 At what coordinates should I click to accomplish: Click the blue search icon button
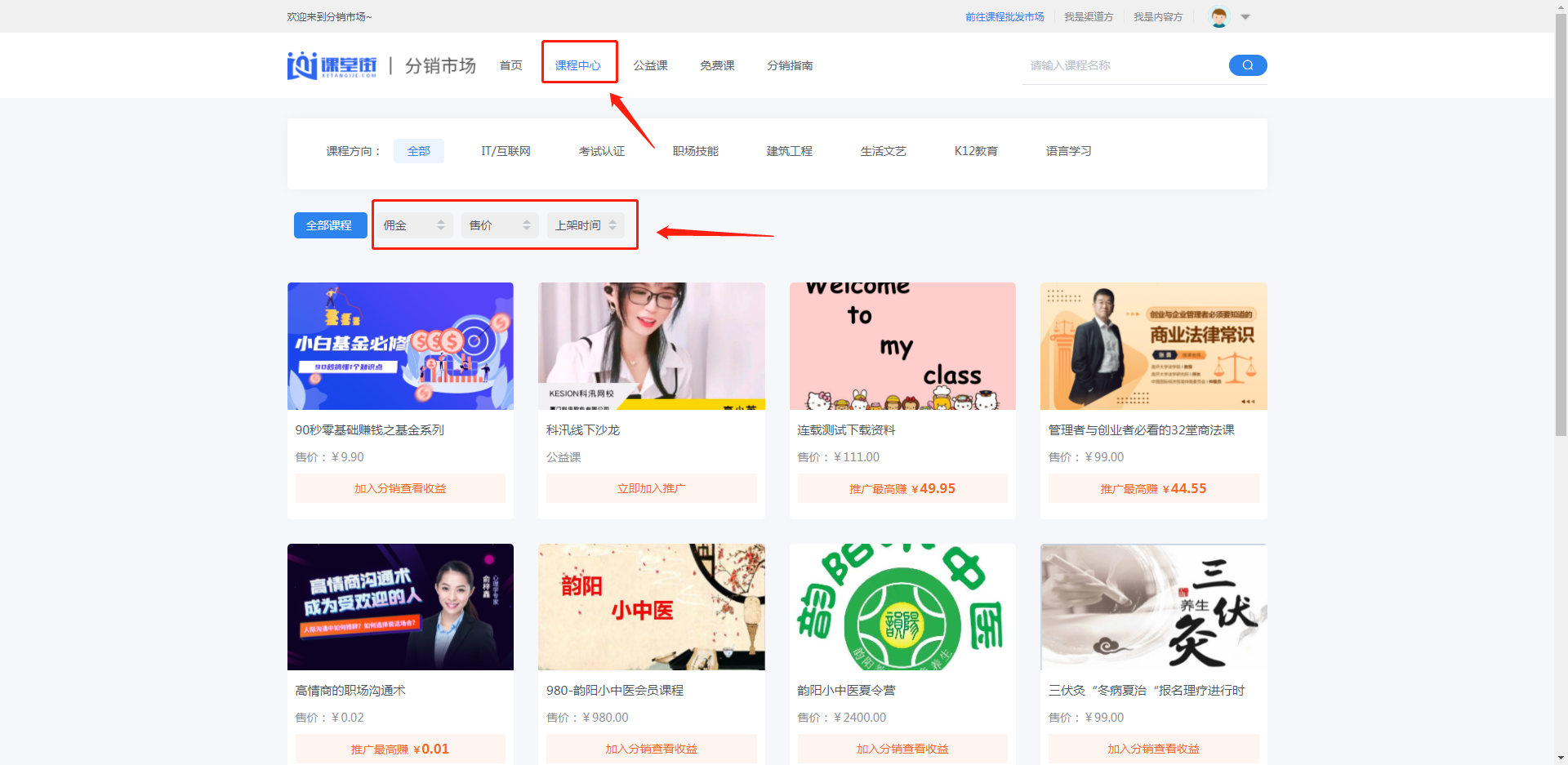(1247, 65)
